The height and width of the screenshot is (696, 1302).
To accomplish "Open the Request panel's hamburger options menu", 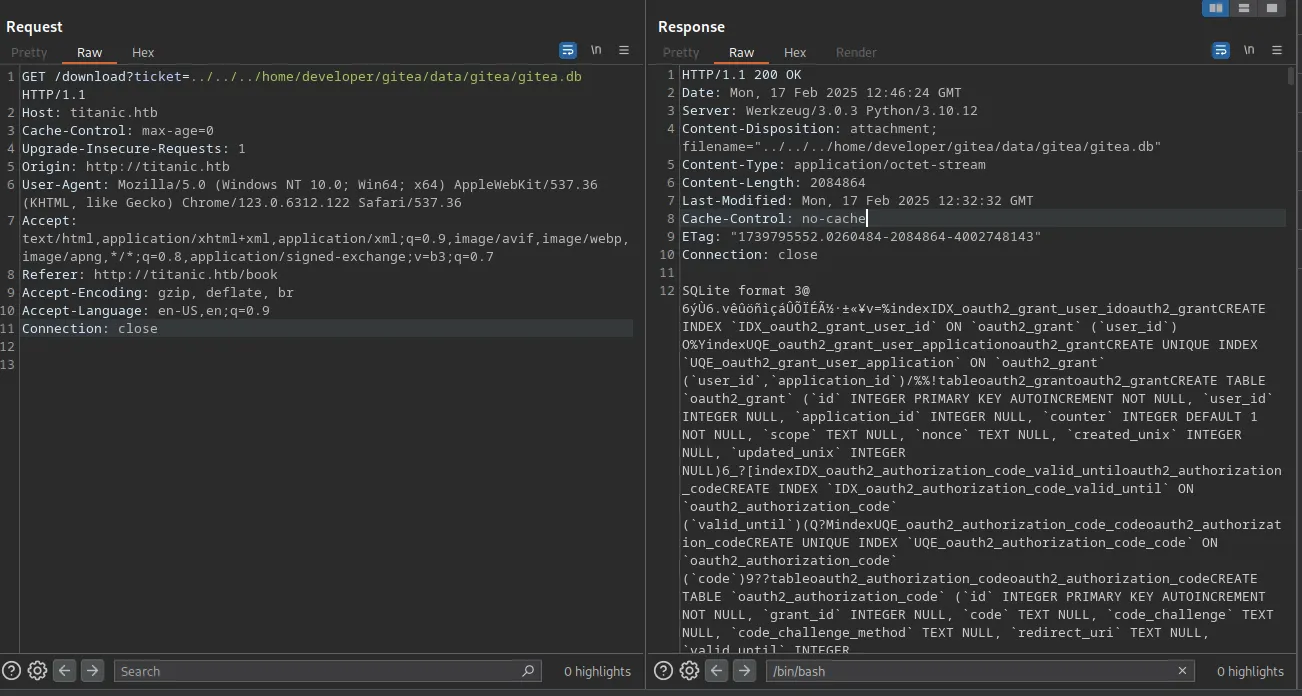I will [624, 50].
